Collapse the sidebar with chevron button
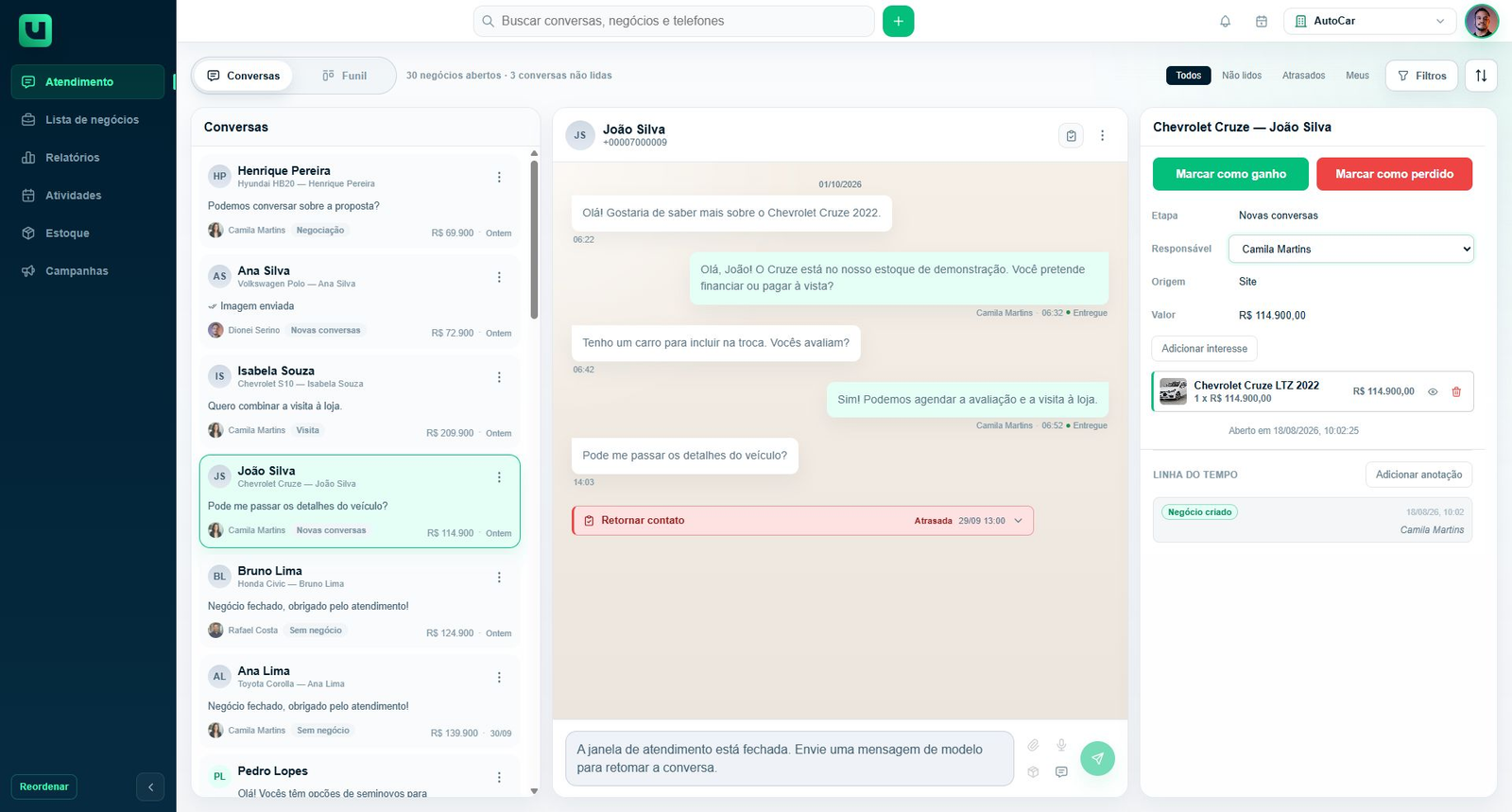Image resolution: width=1512 pixels, height=812 pixels. click(x=150, y=786)
